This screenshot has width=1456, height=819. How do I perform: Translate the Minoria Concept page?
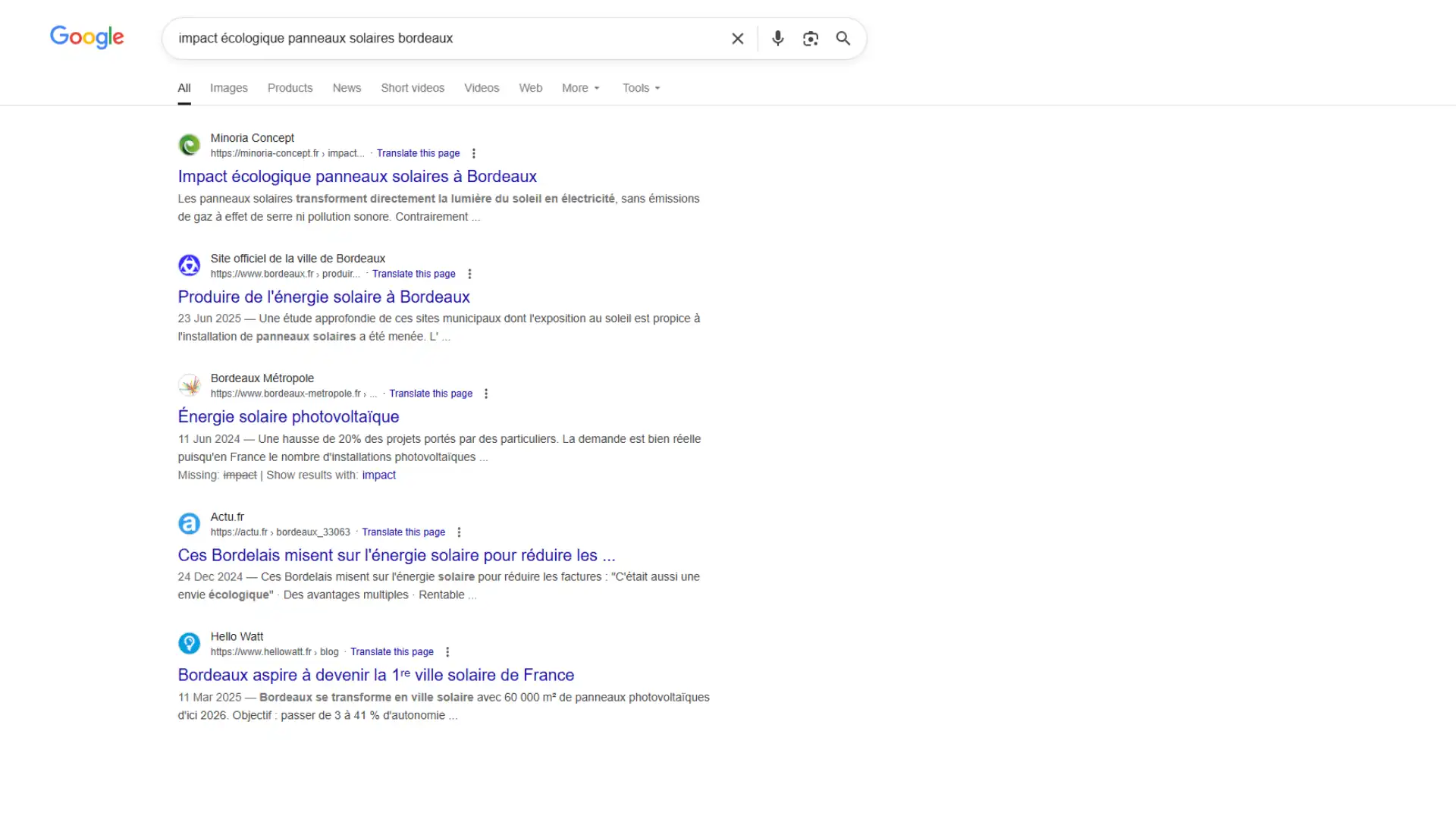(418, 153)
